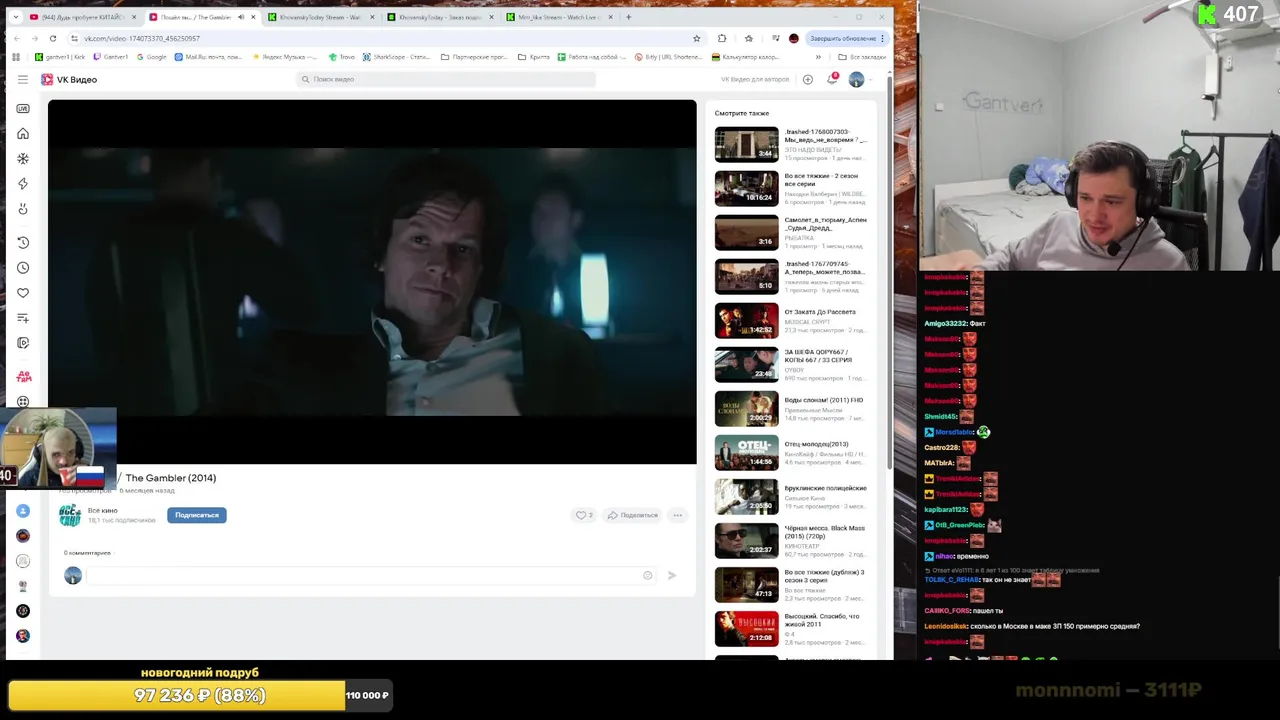The height and width of the screenshot is (720, 1280).
Task: Open Воды слонам! (2011) thumbnail
Action: click(746, 408)
